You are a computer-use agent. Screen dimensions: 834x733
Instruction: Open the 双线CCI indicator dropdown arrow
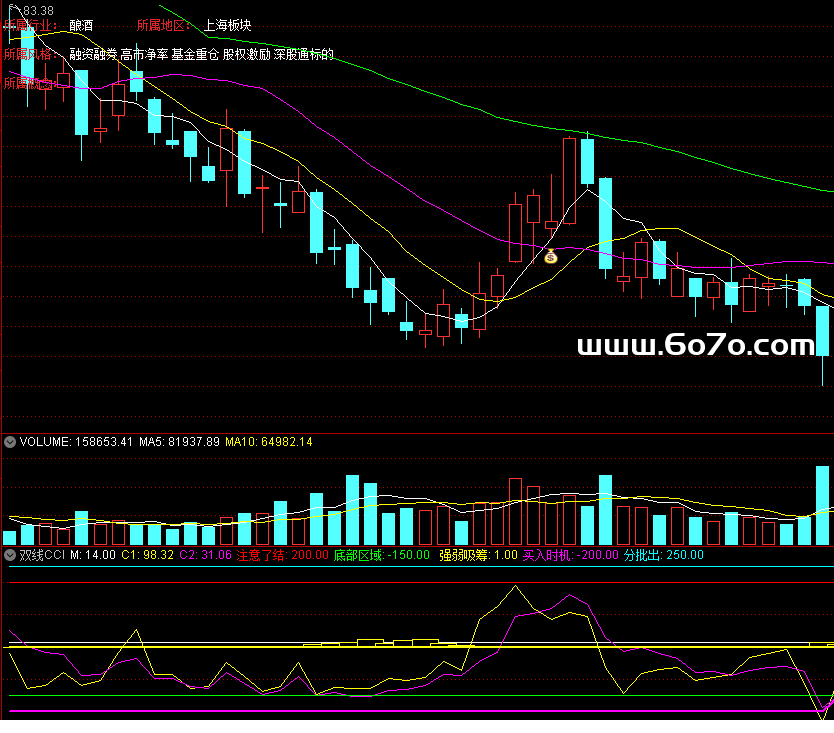tap(10, 555)
